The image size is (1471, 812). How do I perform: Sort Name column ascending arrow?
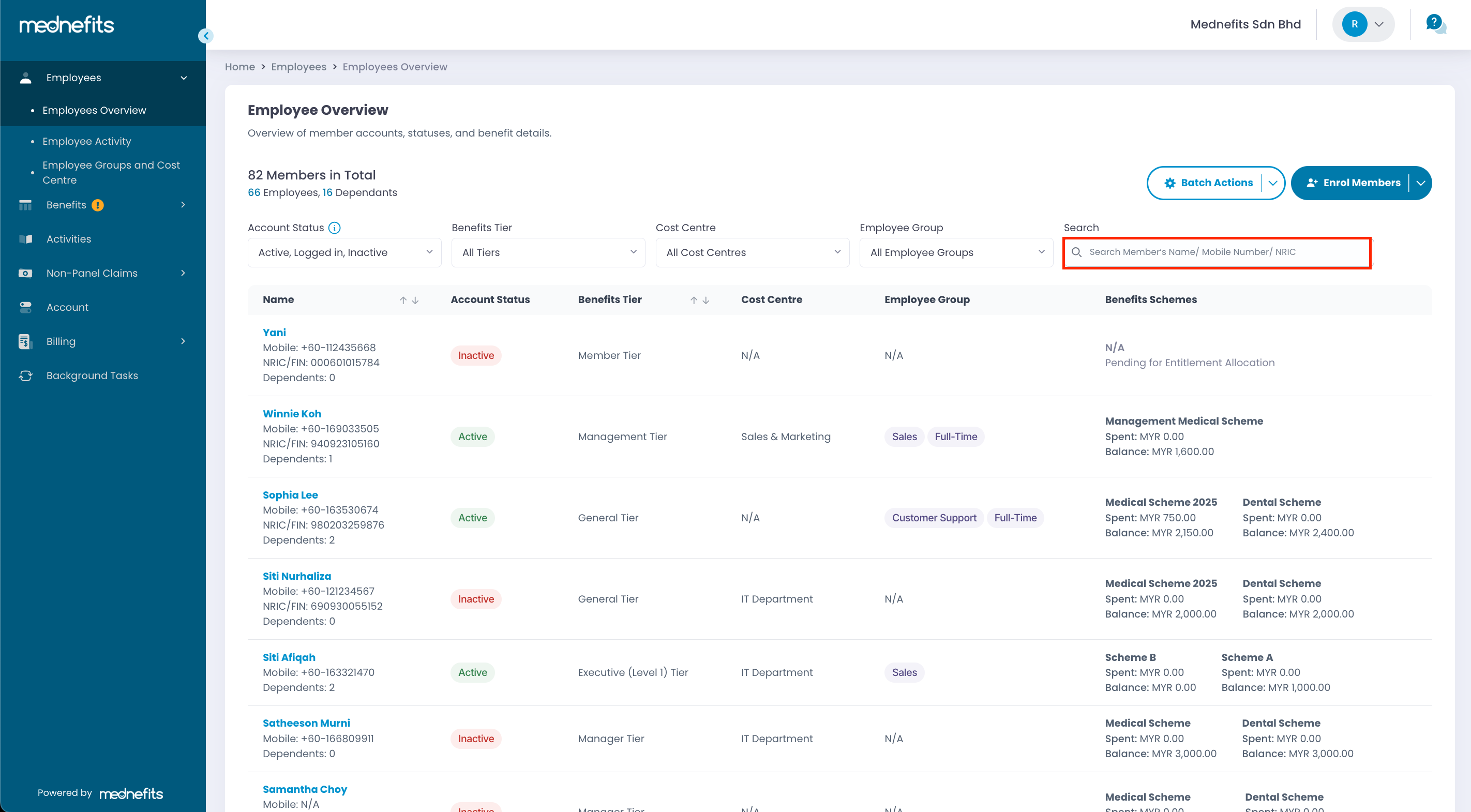tap(403, 300)
